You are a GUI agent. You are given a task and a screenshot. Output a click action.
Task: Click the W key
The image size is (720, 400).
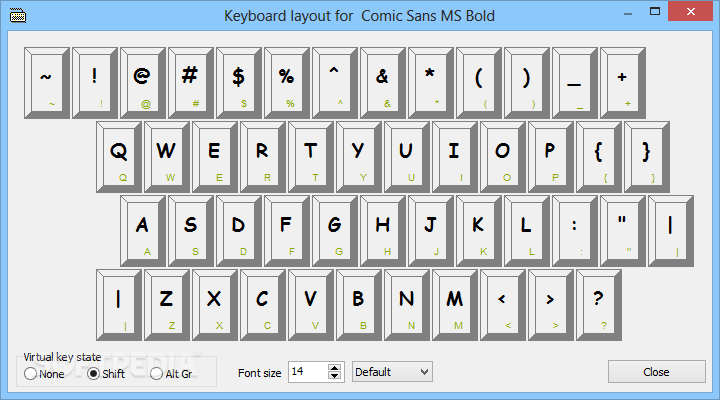167,157
